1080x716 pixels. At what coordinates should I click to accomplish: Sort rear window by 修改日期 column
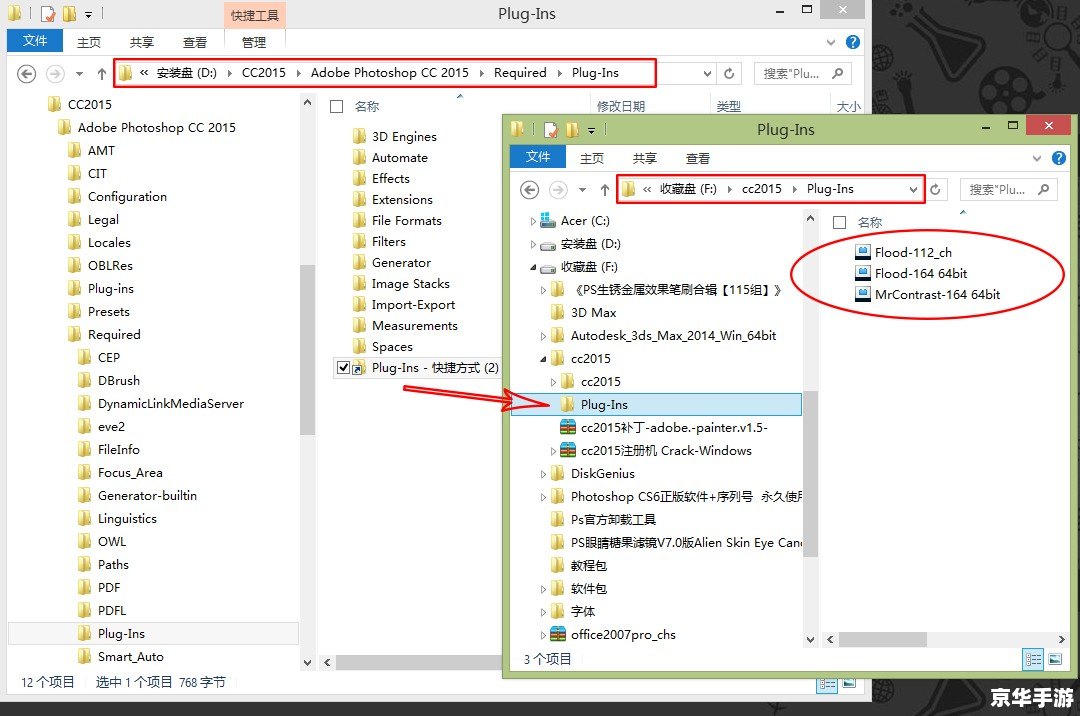click(621, 106)
